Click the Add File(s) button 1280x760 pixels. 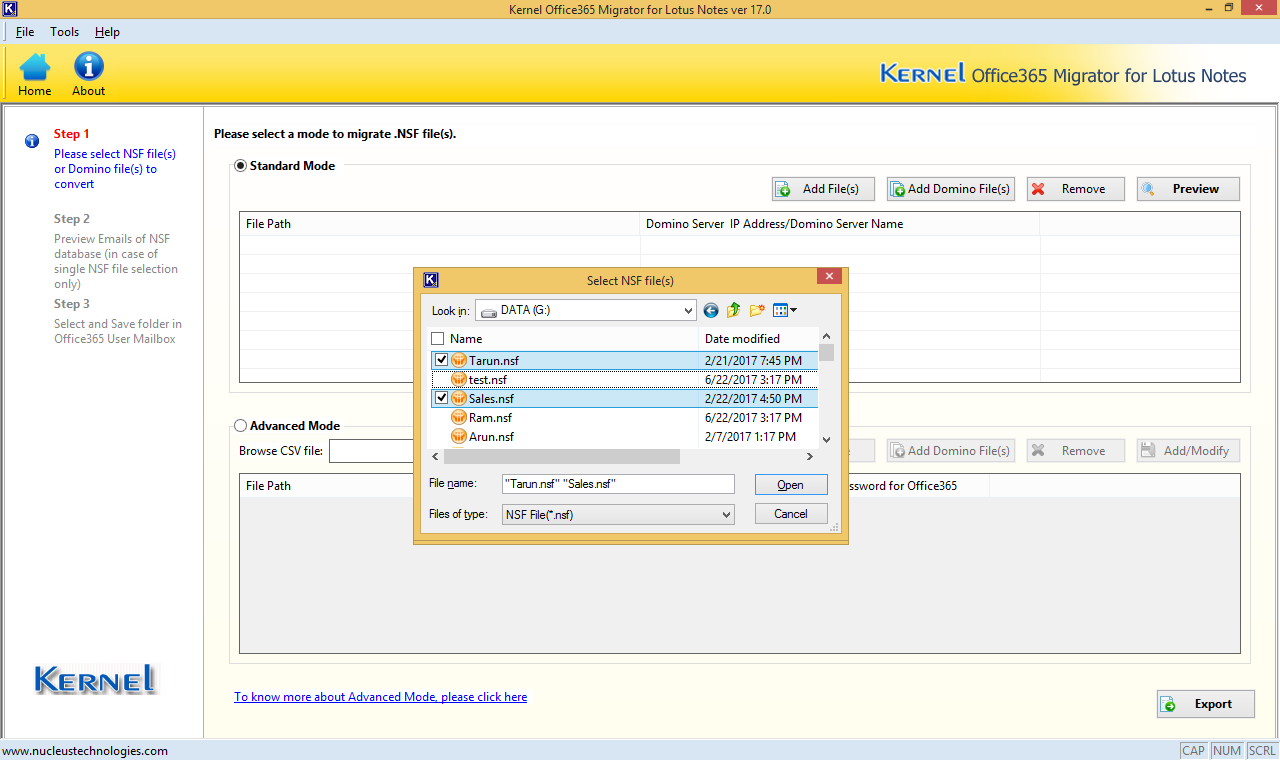click(x=823, y=189)
